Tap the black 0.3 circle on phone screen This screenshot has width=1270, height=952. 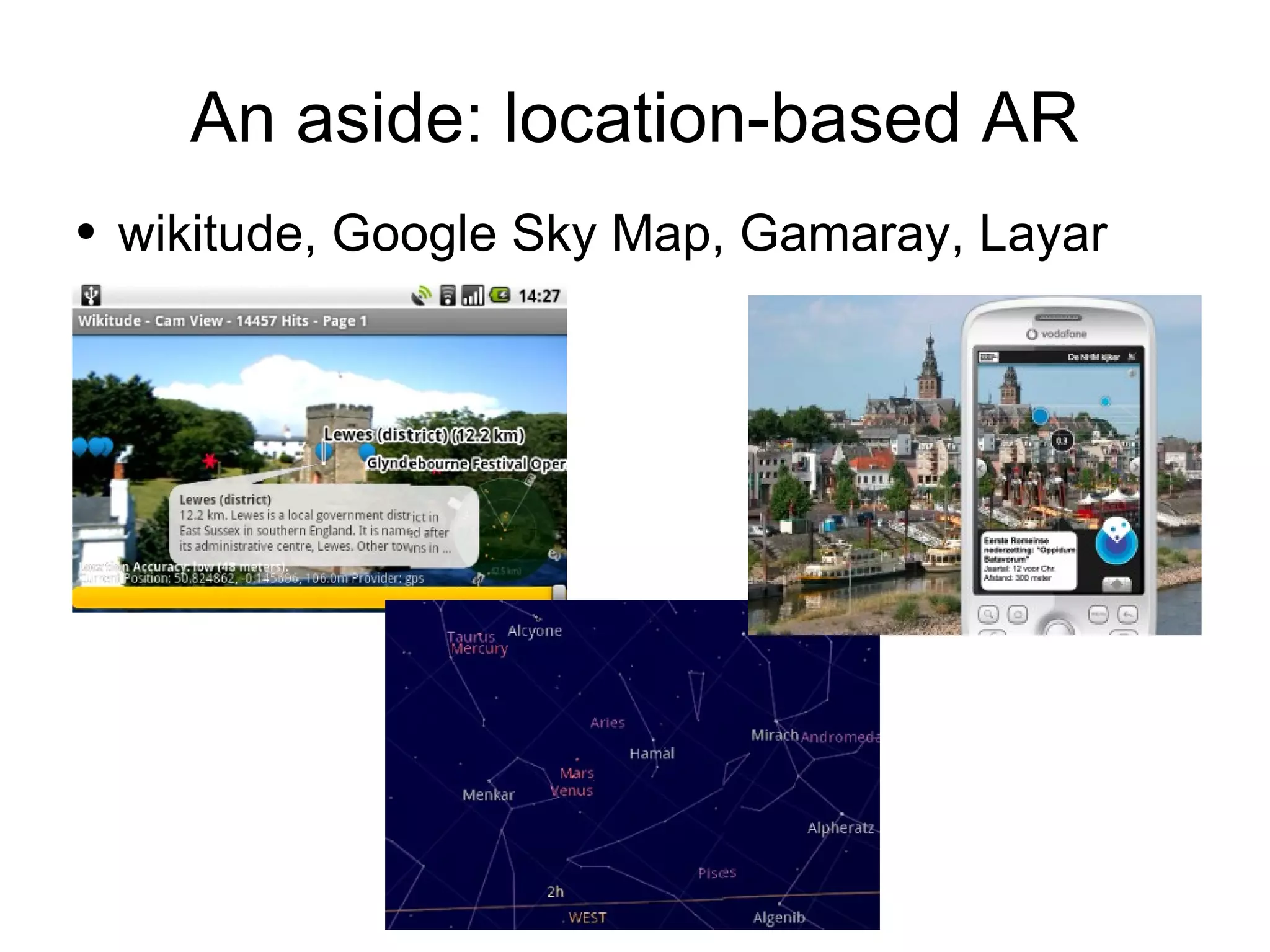(1062, 441)
